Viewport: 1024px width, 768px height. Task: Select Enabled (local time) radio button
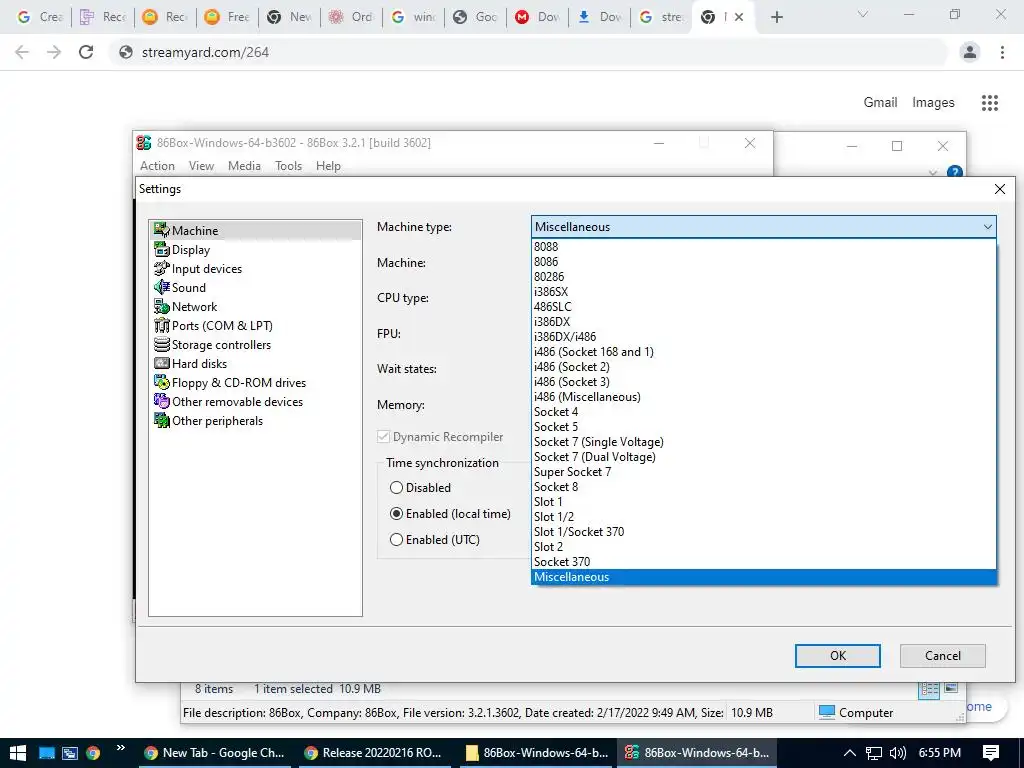(x=396, y=513)
